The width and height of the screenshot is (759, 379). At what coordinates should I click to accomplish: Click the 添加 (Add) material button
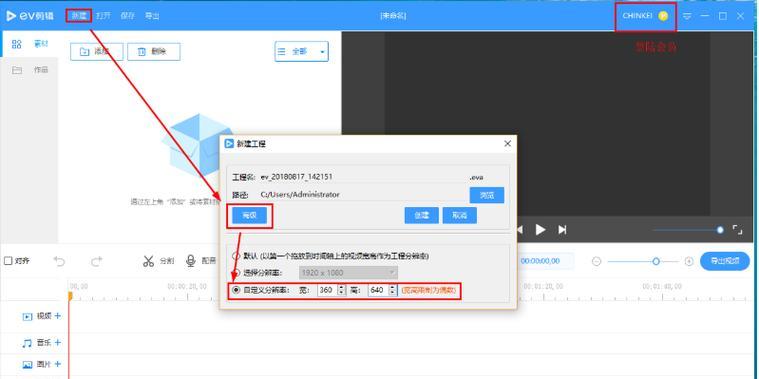tap(97, 52)
